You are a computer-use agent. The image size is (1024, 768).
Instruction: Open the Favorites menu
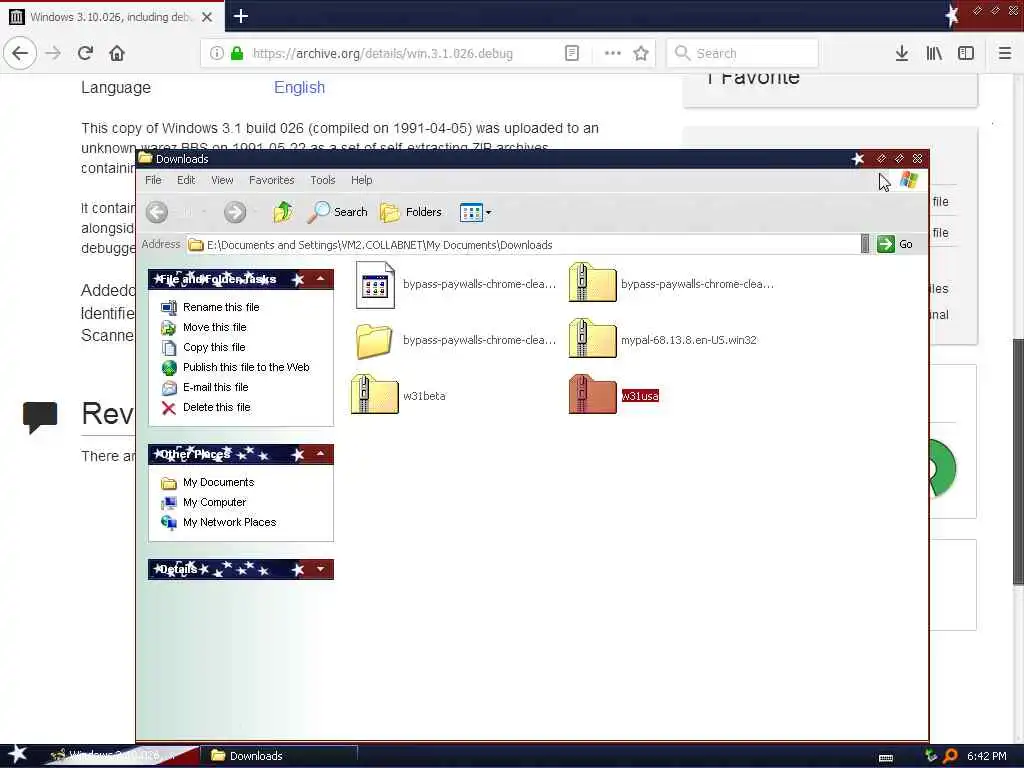(272, 180)
